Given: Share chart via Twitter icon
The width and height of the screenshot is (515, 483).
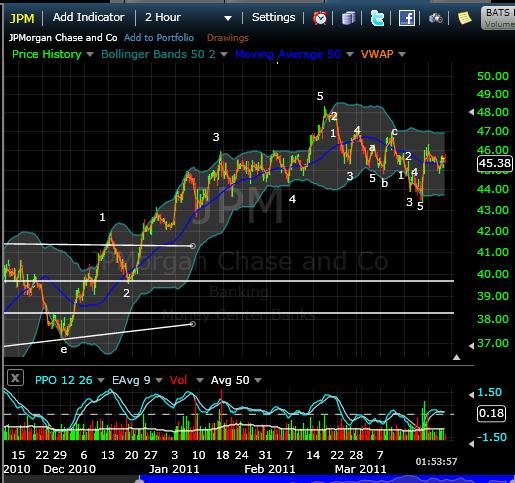Looking at the screenshot, I should pos(377,18).
